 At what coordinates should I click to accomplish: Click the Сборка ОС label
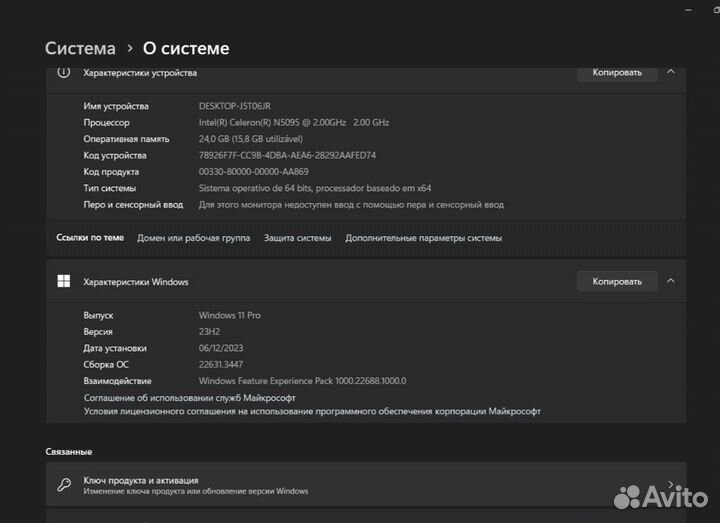[x=106, y=365]
